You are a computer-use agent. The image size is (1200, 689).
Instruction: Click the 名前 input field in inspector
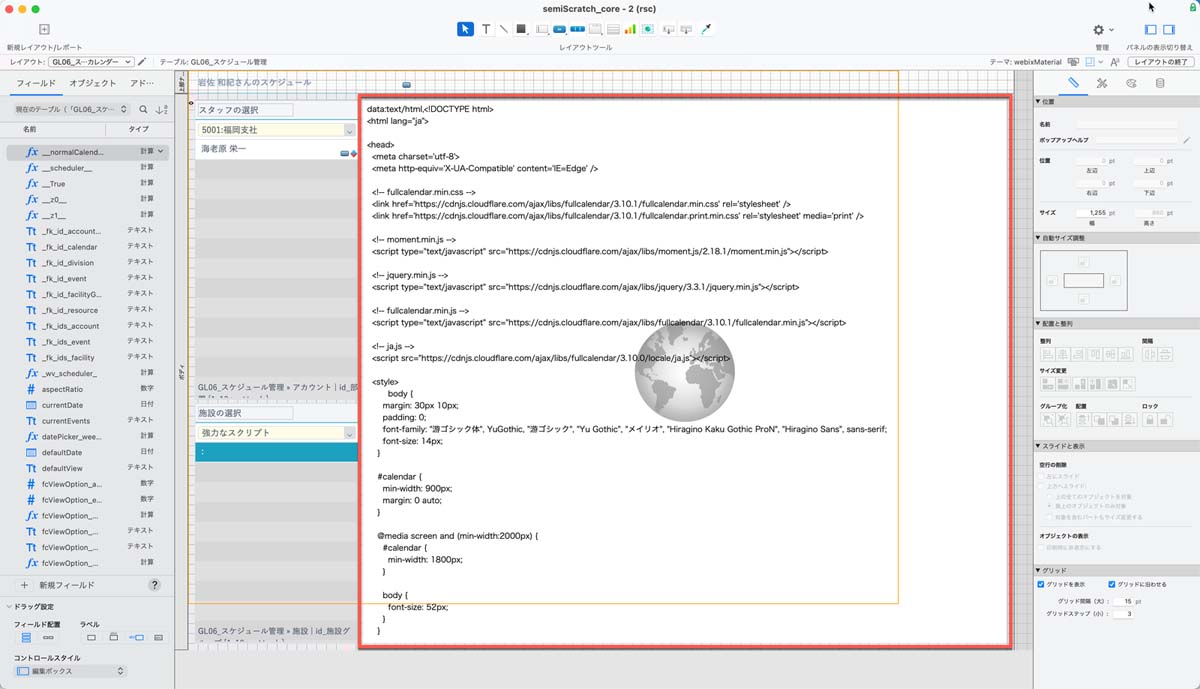[1128, 124]
